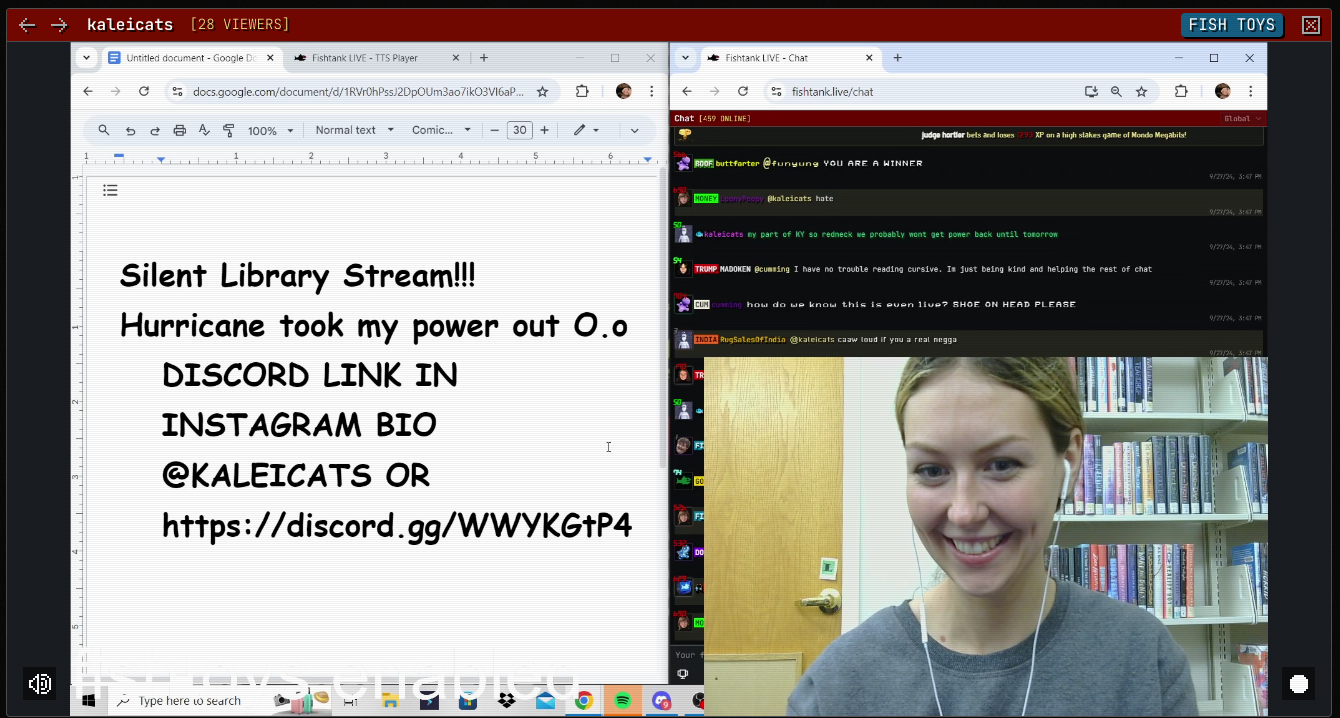Close the kaleicats stream overlay
The image size is (1340, 718).
coord(1311,25)
